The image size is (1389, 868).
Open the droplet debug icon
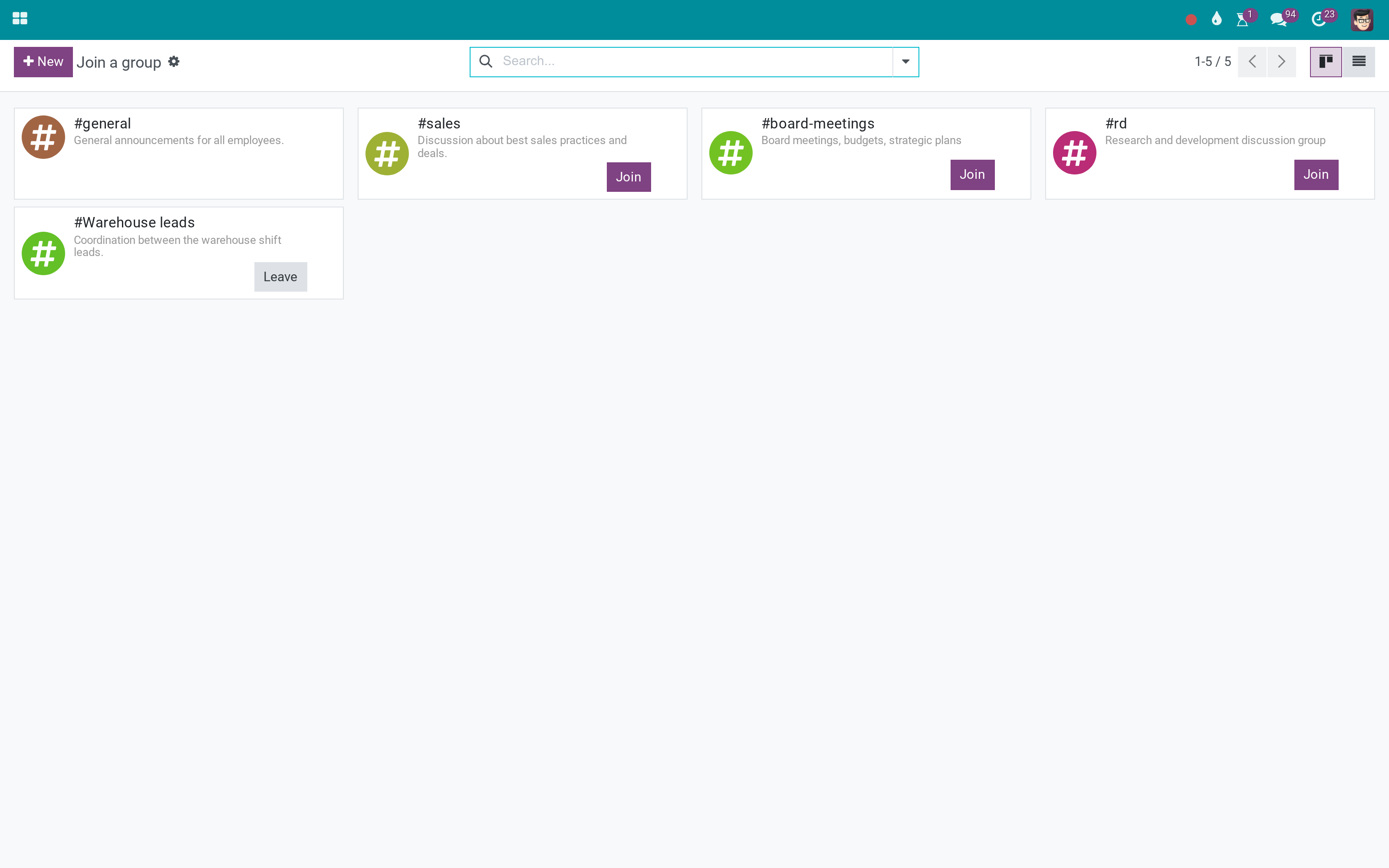(1216, 20)
